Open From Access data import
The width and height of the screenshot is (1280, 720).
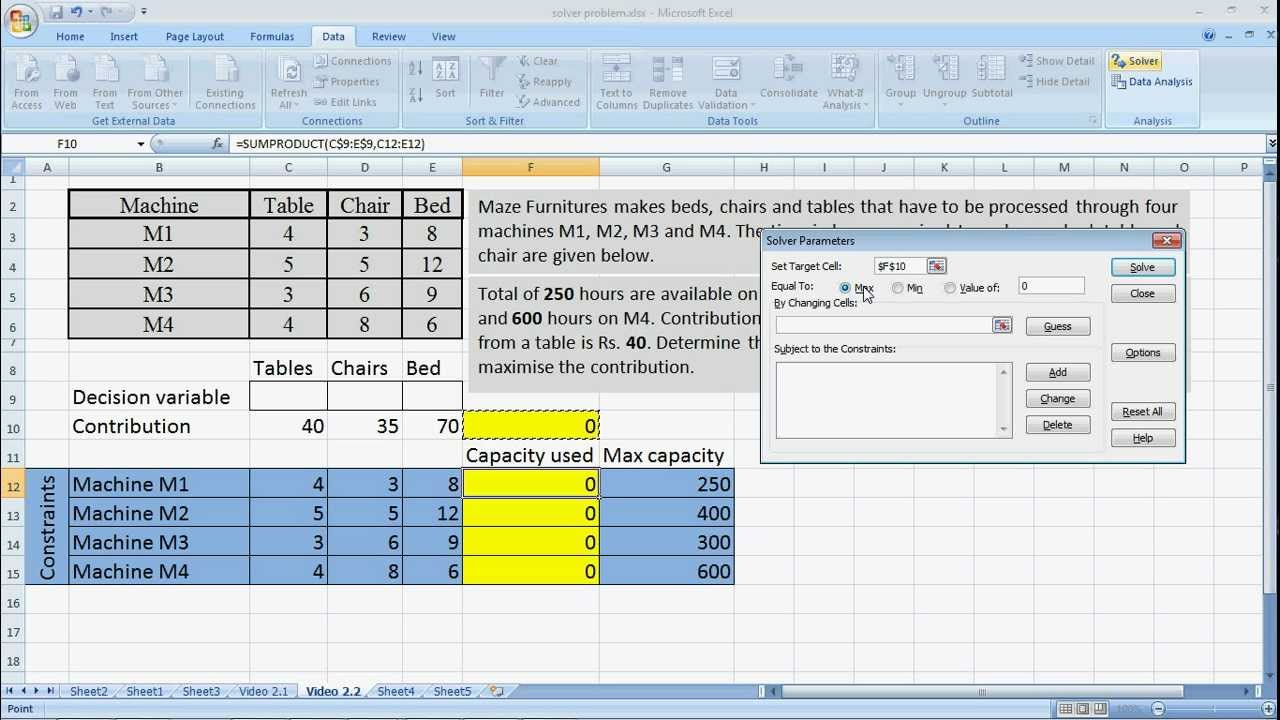[27, 80]
